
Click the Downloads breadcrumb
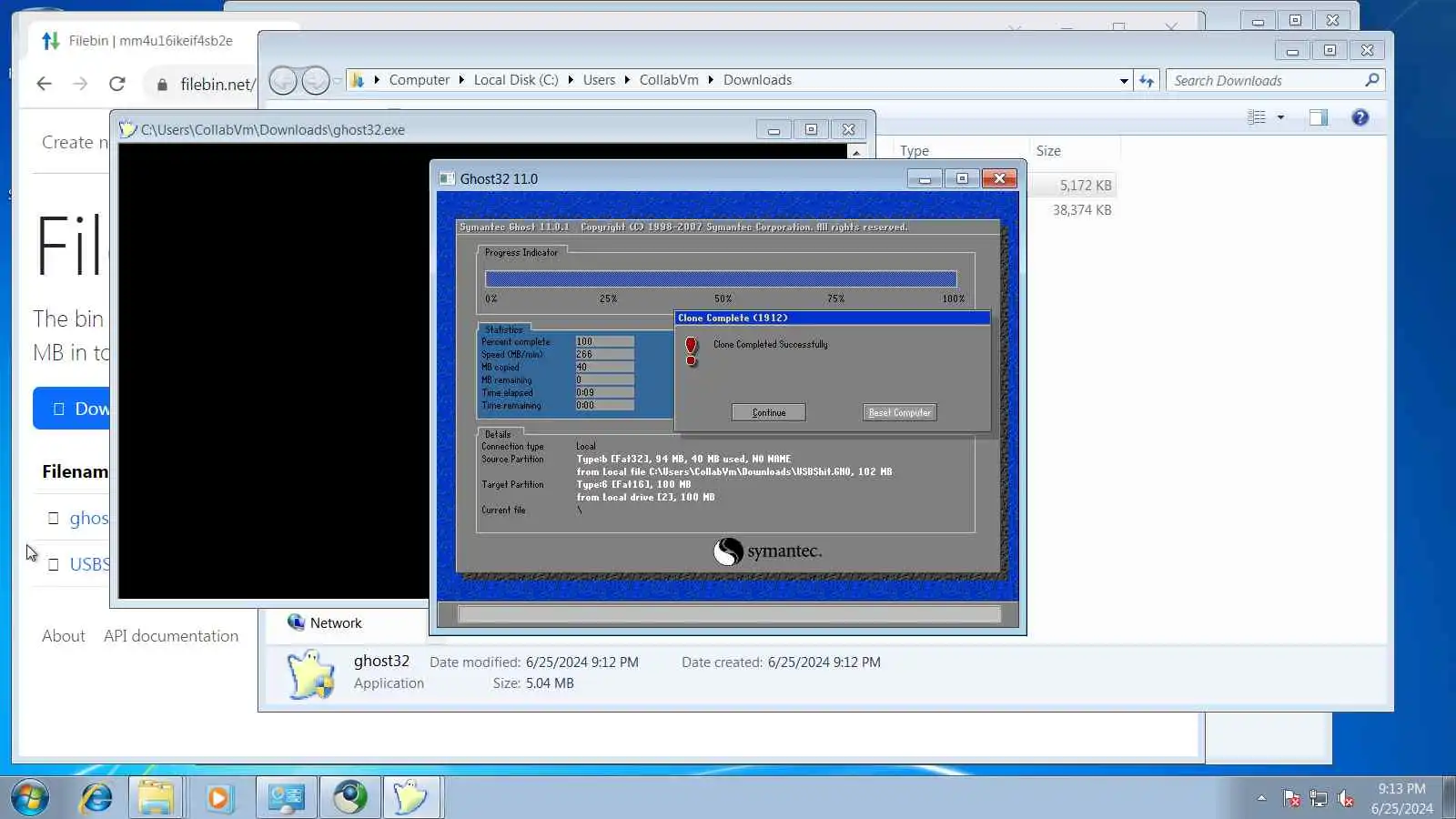[x=757, y=80]
